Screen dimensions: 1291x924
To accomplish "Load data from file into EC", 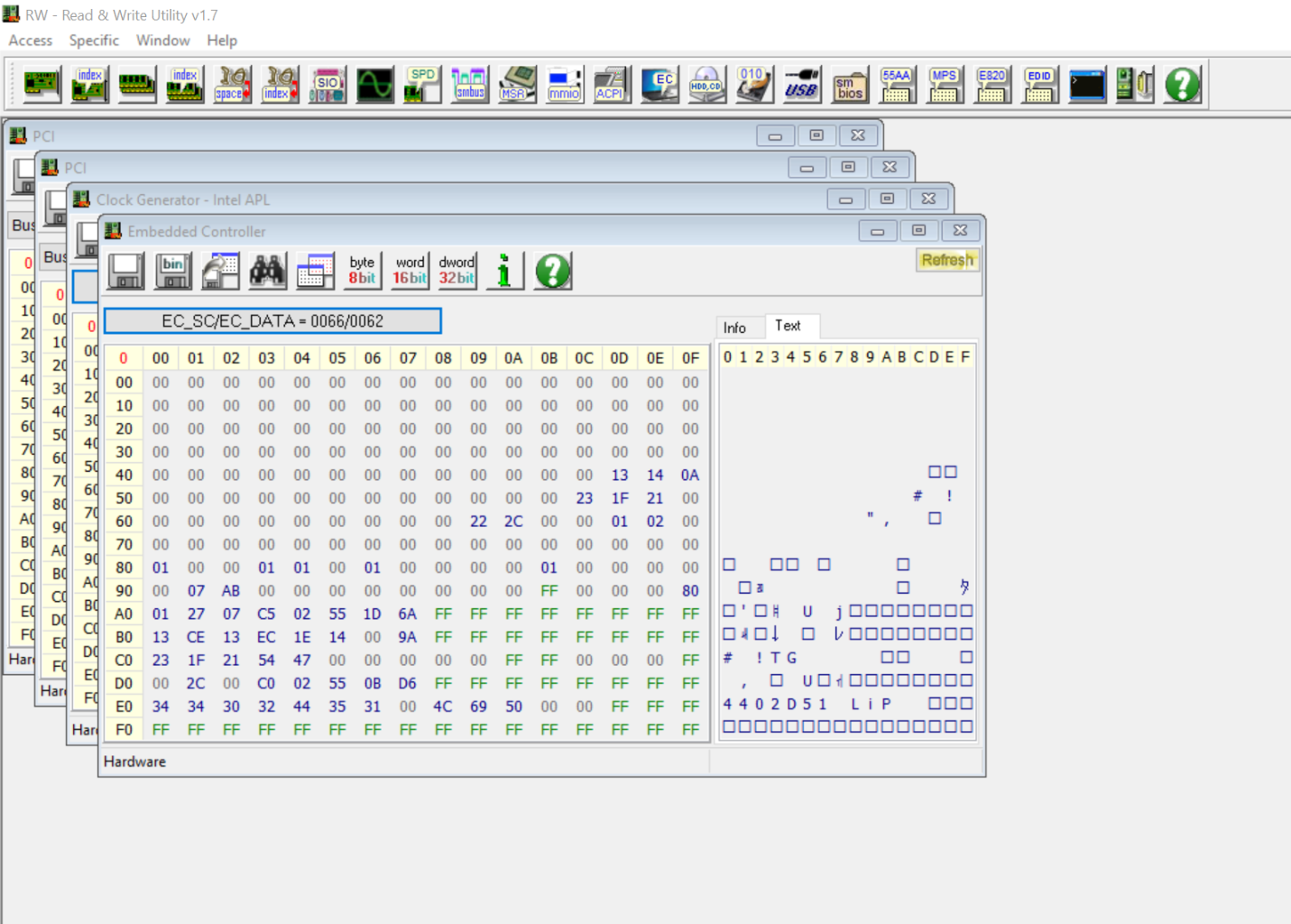I will pos(220,271).
